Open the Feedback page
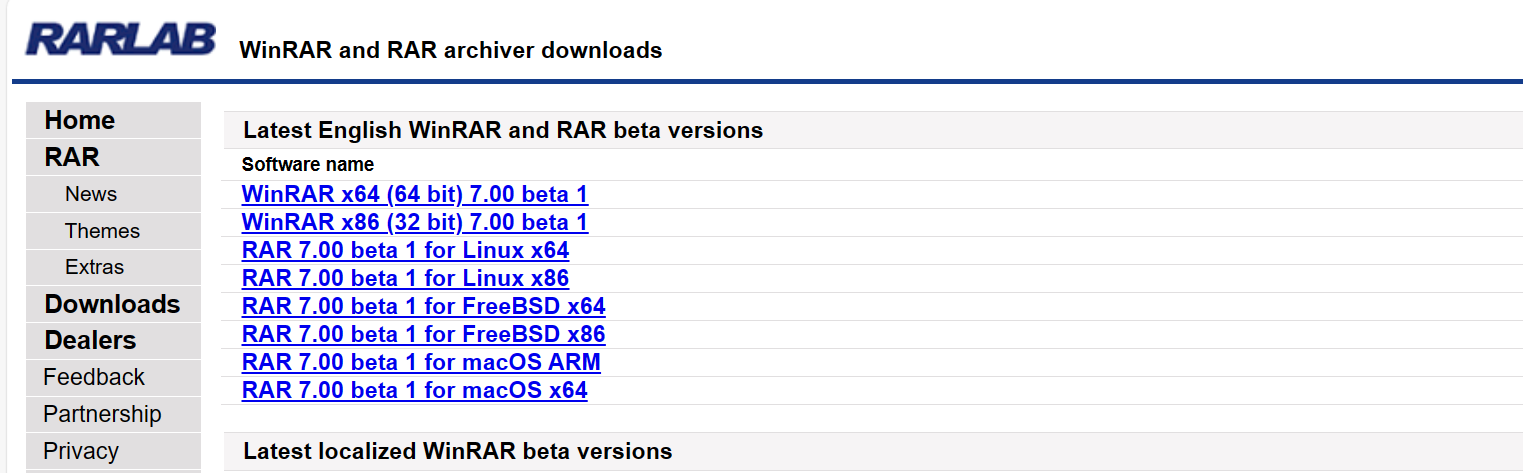This screenshot has width=1523, height=473. point(94,377)
